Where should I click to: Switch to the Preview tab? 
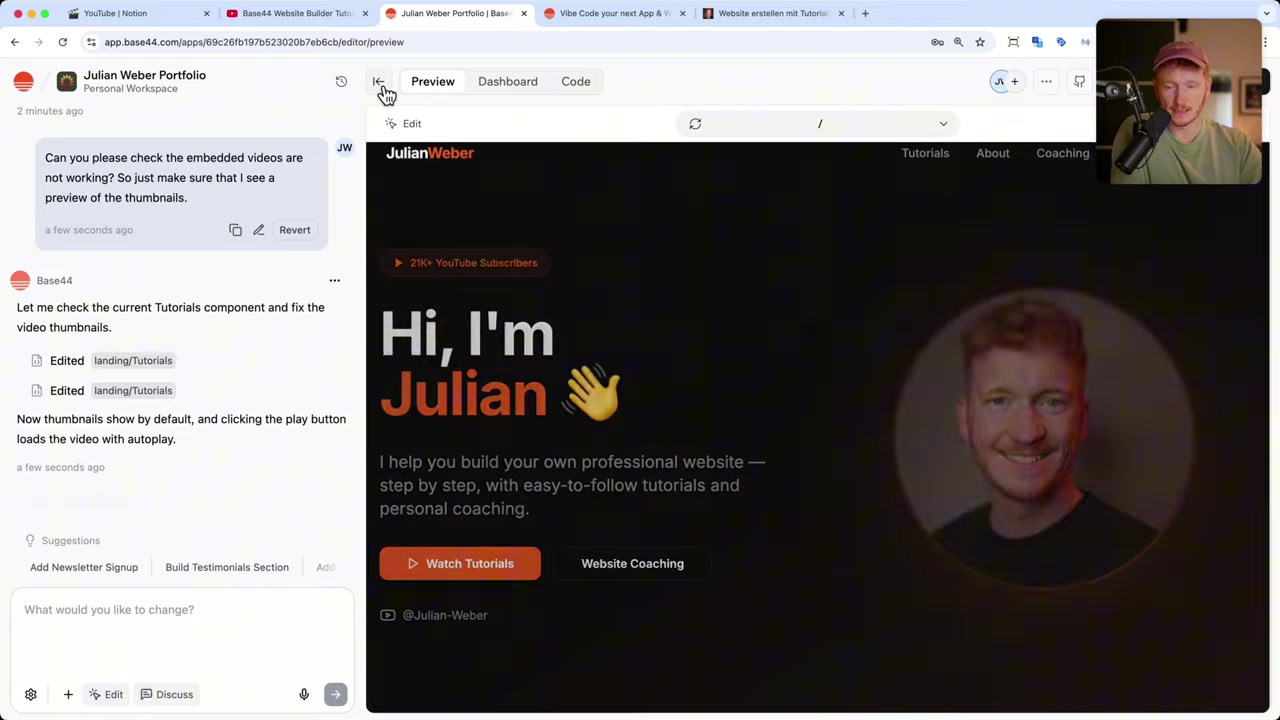[433, 82]
